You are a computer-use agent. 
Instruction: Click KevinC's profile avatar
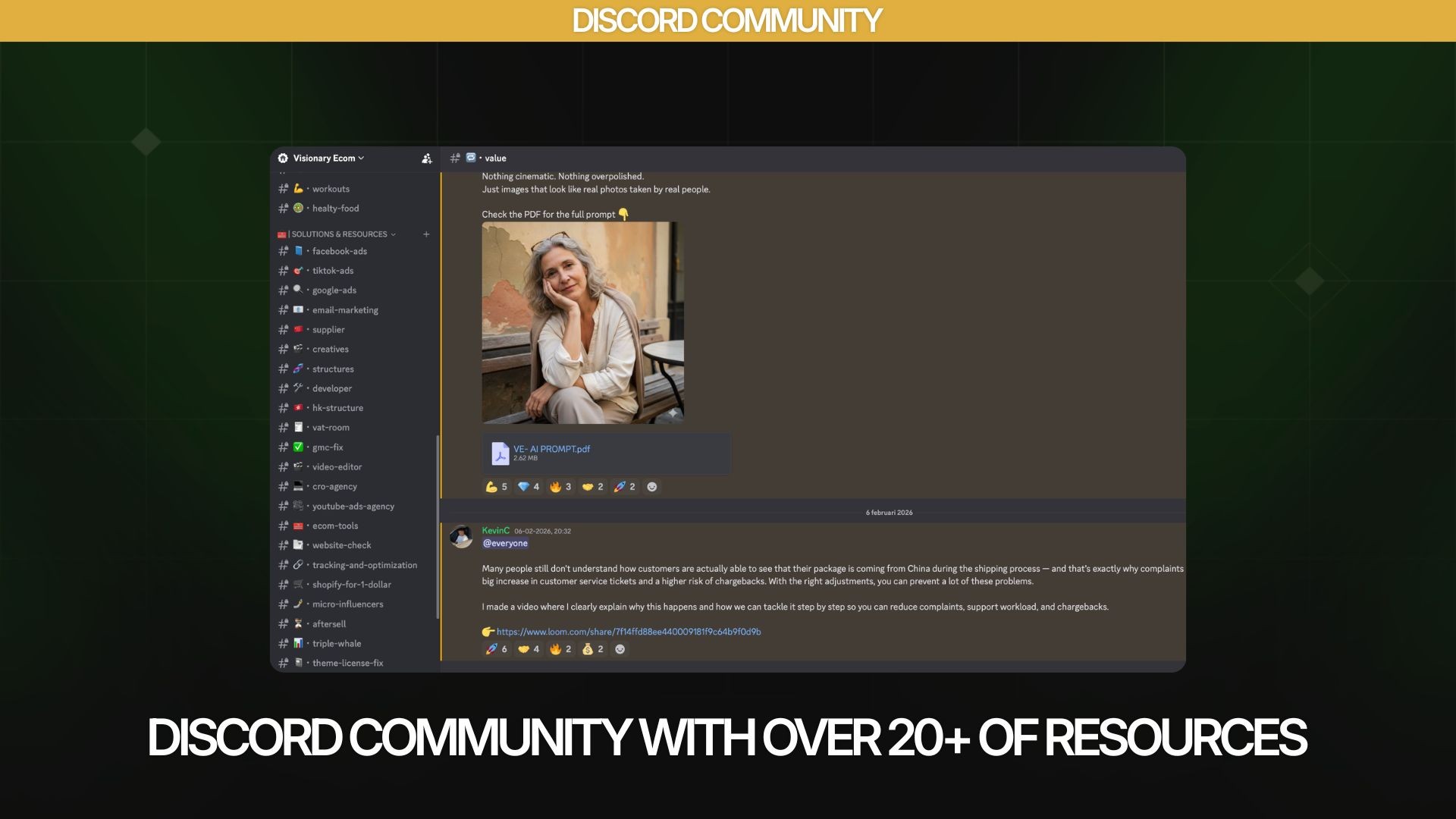point(461,536)
